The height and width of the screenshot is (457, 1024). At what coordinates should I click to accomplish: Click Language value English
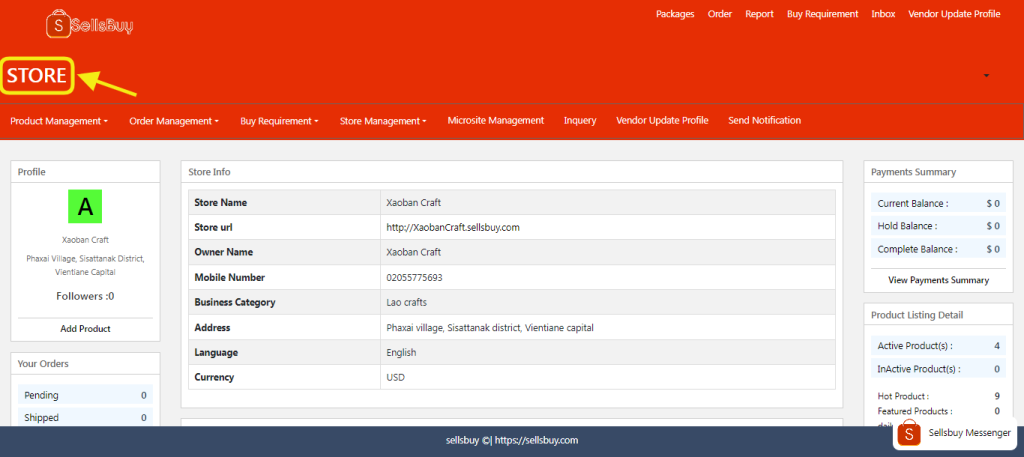402,353
